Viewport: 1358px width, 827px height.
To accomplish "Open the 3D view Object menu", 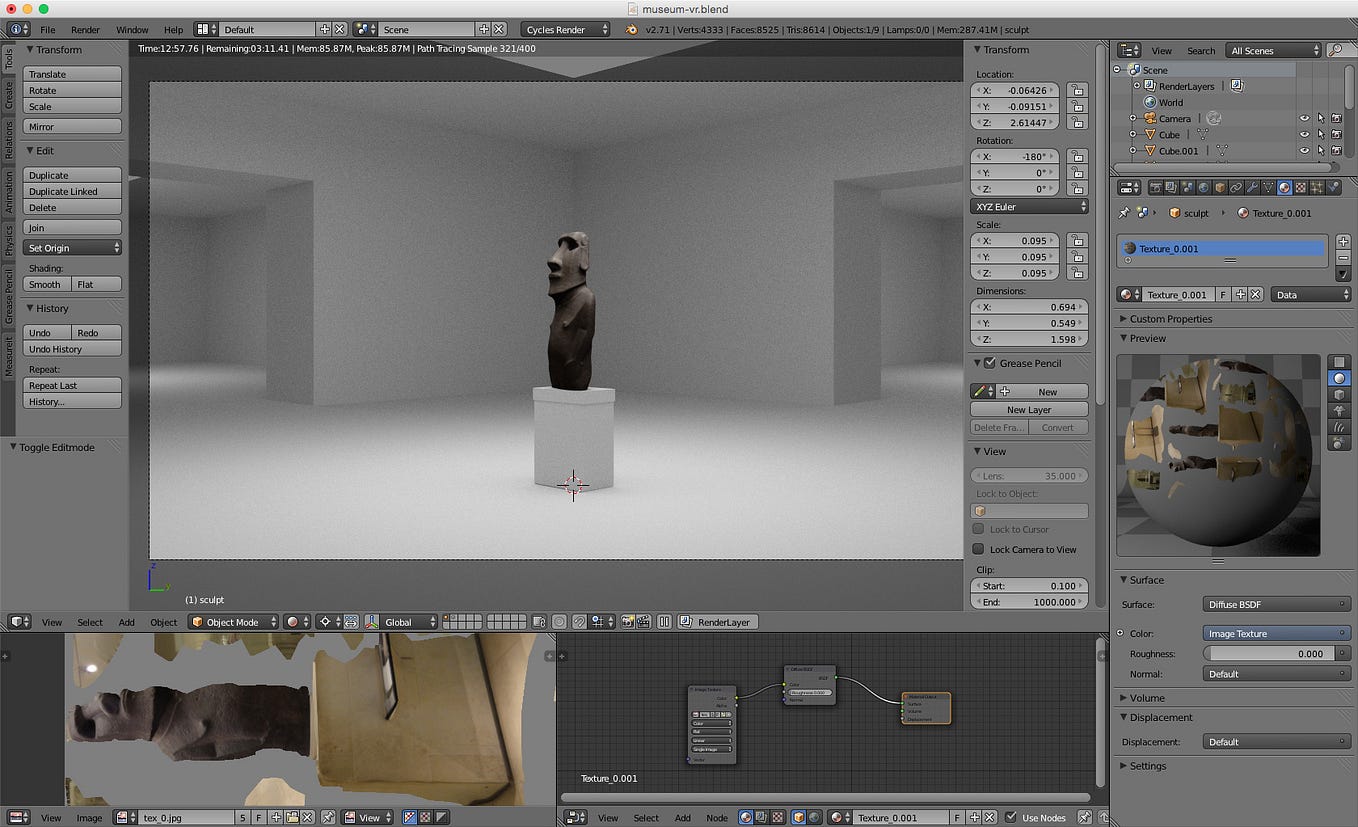I will pyautogui.click(x=163, y=622).
